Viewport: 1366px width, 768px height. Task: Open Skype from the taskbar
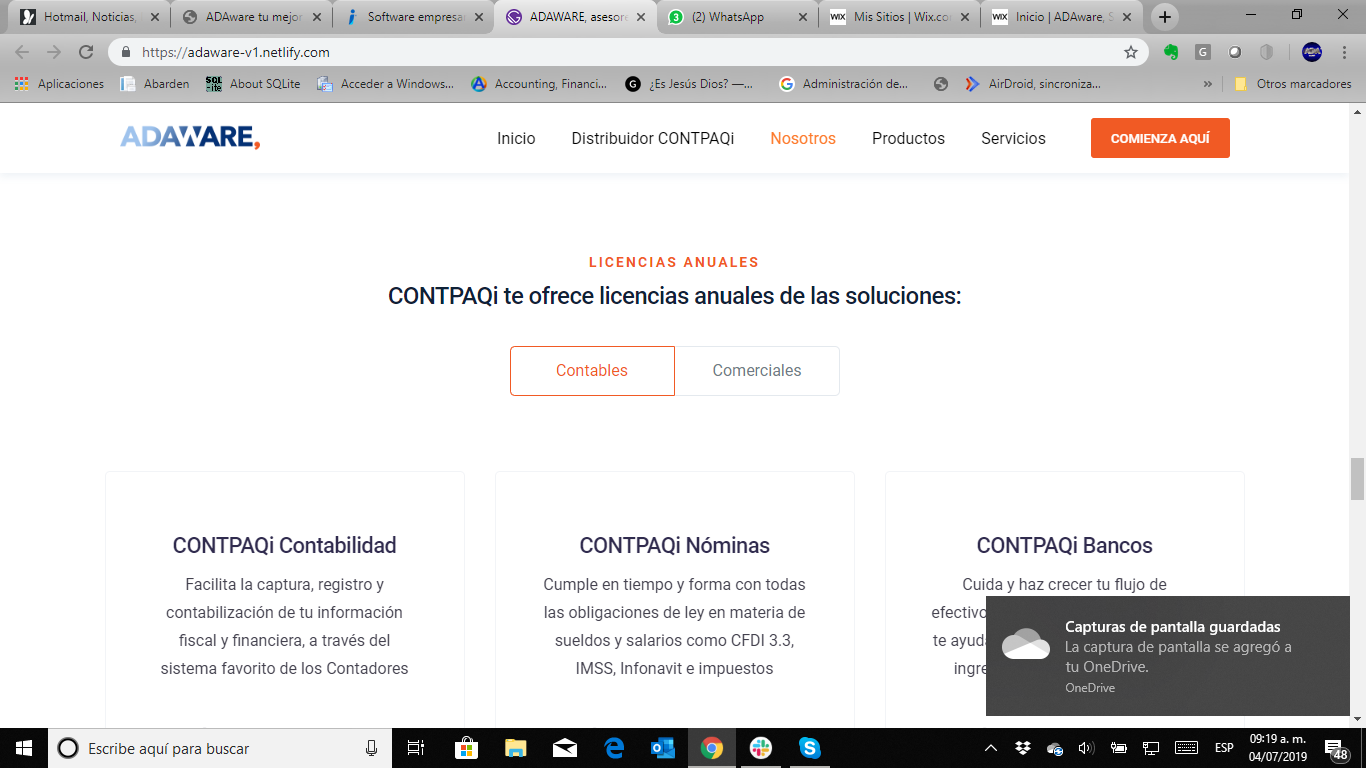(x=809, y=748)
